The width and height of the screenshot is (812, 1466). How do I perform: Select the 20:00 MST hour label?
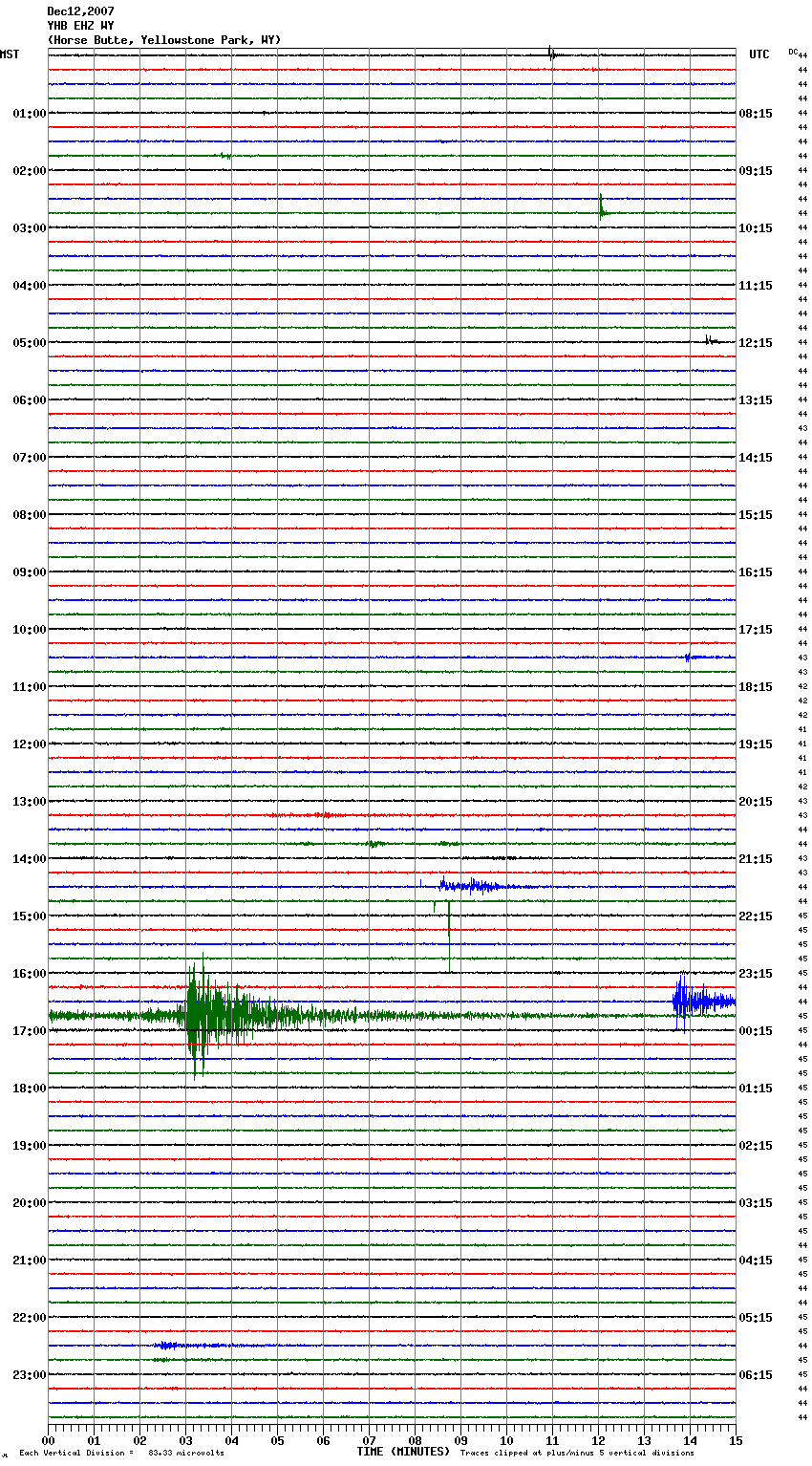29,1203
